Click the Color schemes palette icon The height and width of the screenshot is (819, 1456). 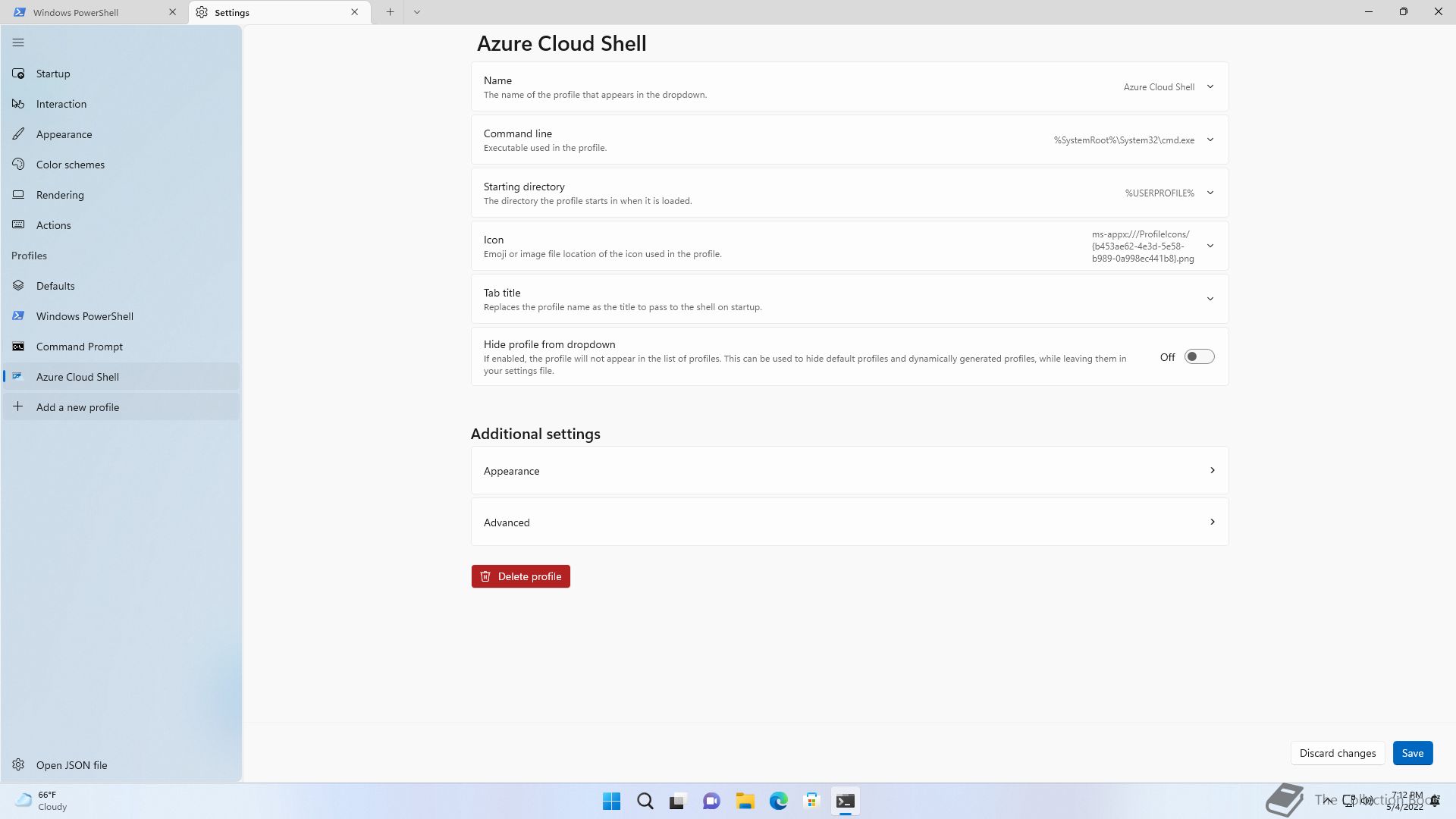point(18,165)
